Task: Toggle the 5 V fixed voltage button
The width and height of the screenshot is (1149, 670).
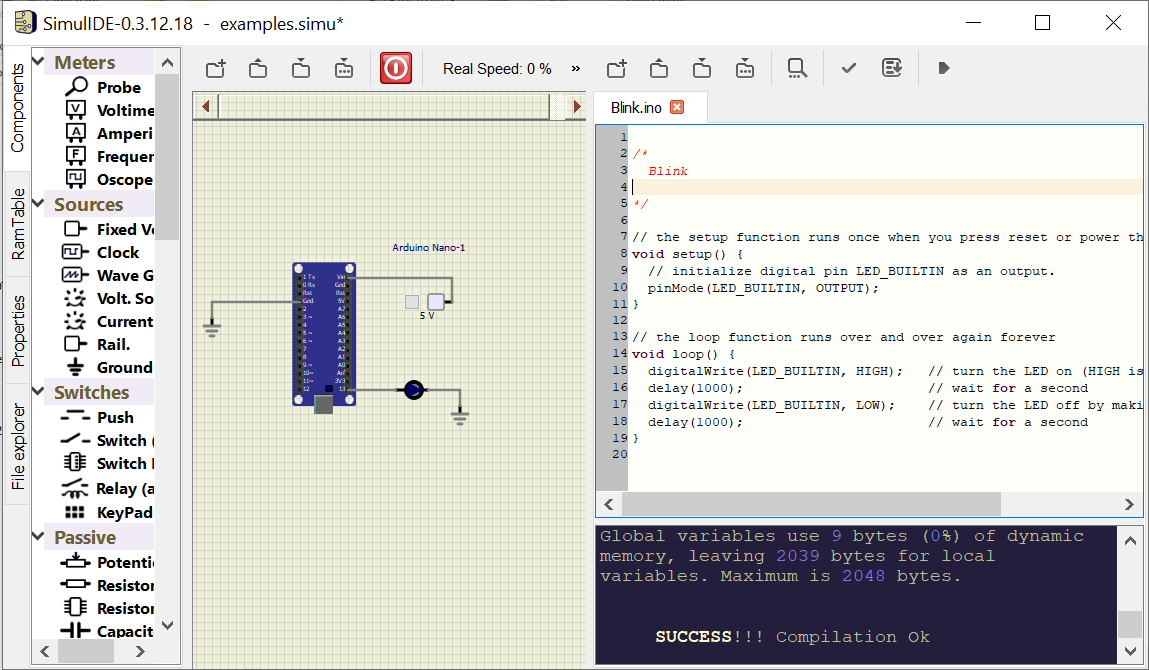Action: coord(412,301)
